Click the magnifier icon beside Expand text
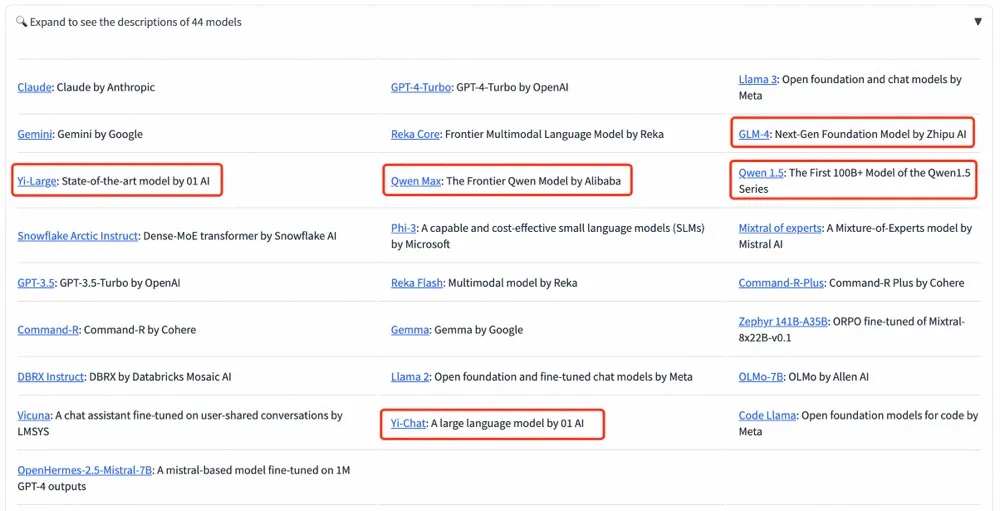 click(21, 21)
